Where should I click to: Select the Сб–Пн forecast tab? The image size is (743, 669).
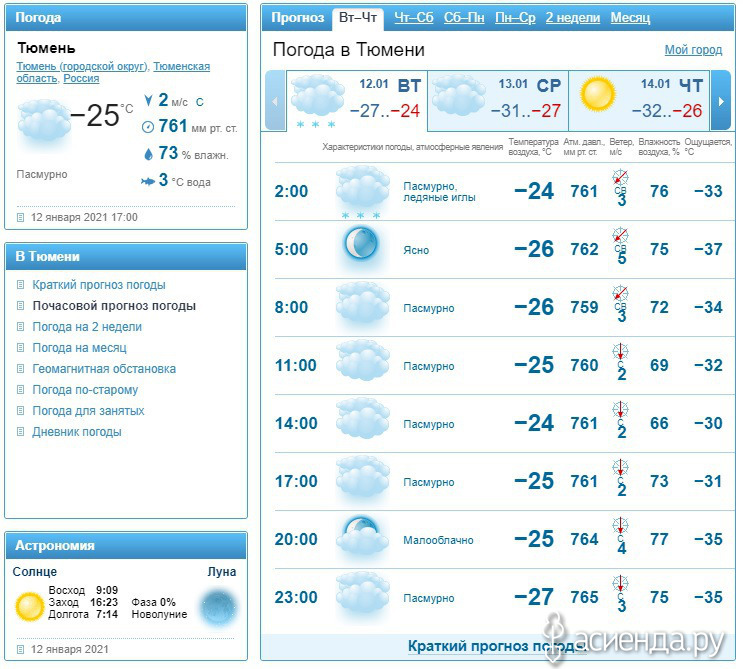(464, 18)
